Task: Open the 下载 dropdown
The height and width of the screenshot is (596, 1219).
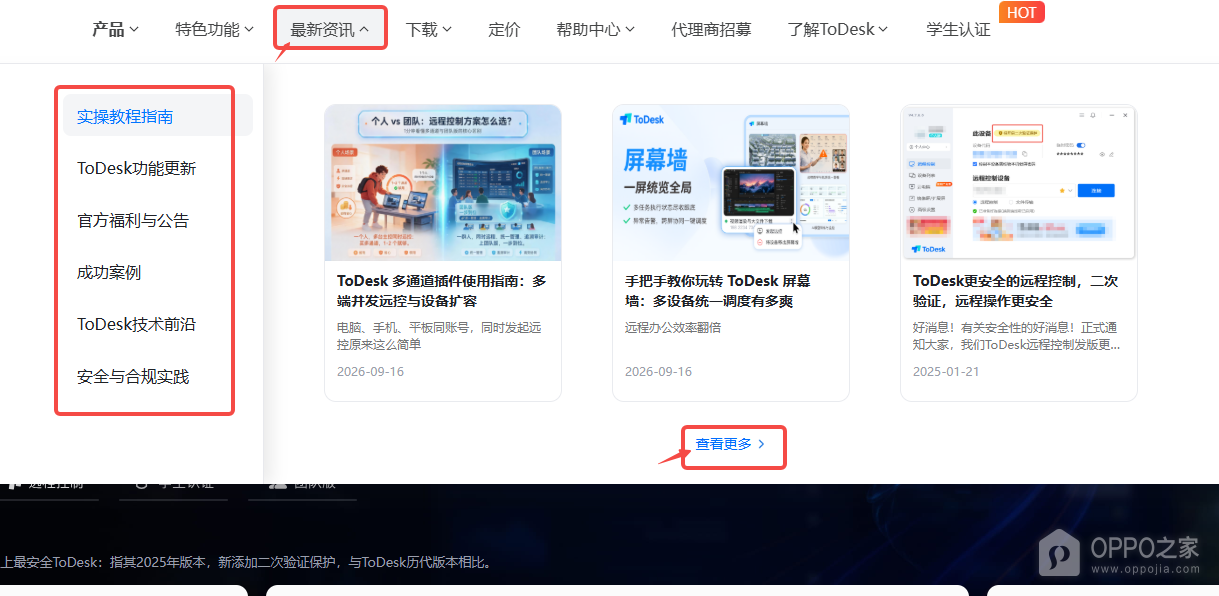Action: coord(429,29)
